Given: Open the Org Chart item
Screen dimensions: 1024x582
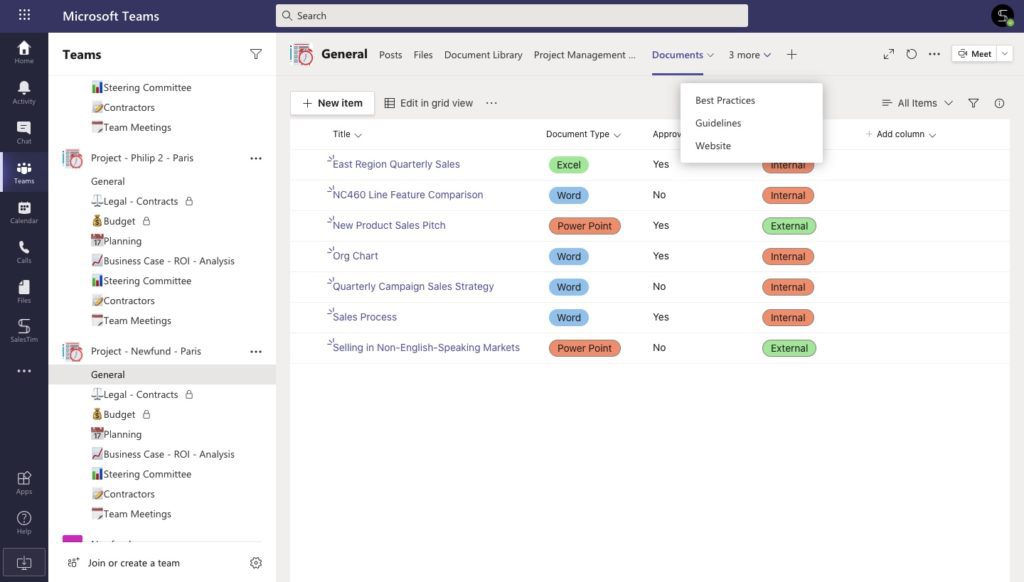Looking at the screenshot, I should [x=355, y=256].
